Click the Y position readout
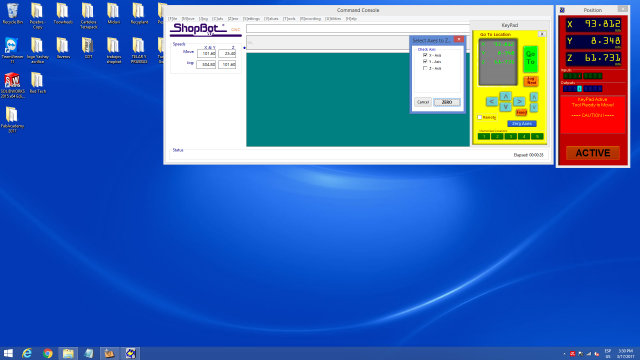This screenshot has width=640, height=360. click(593, 41)
